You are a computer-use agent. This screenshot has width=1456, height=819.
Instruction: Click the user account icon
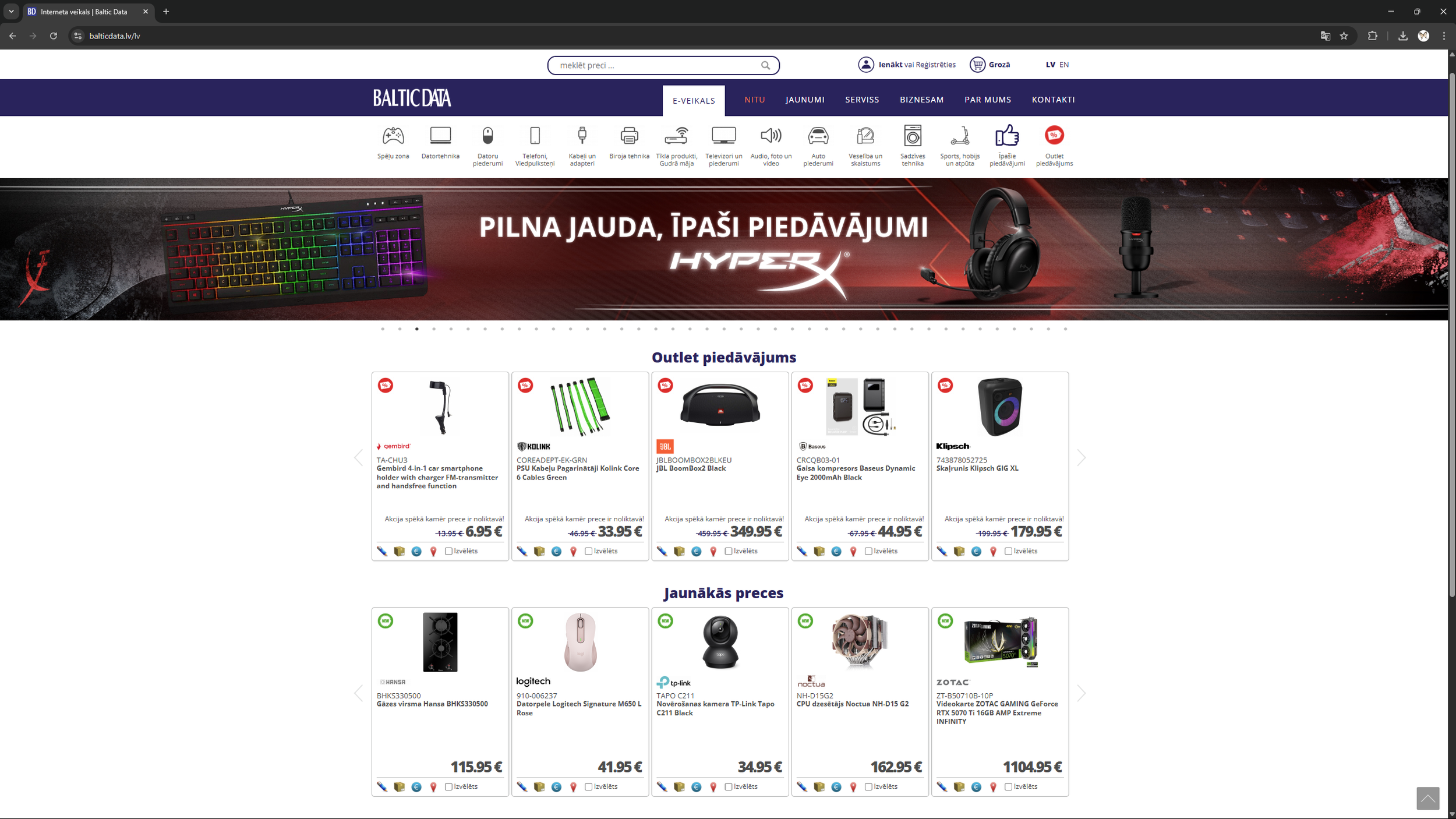(x=865, y=65)
